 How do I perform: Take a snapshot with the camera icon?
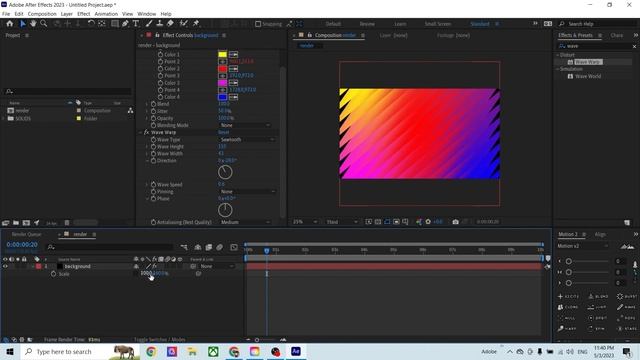click(x=456, y=222)
